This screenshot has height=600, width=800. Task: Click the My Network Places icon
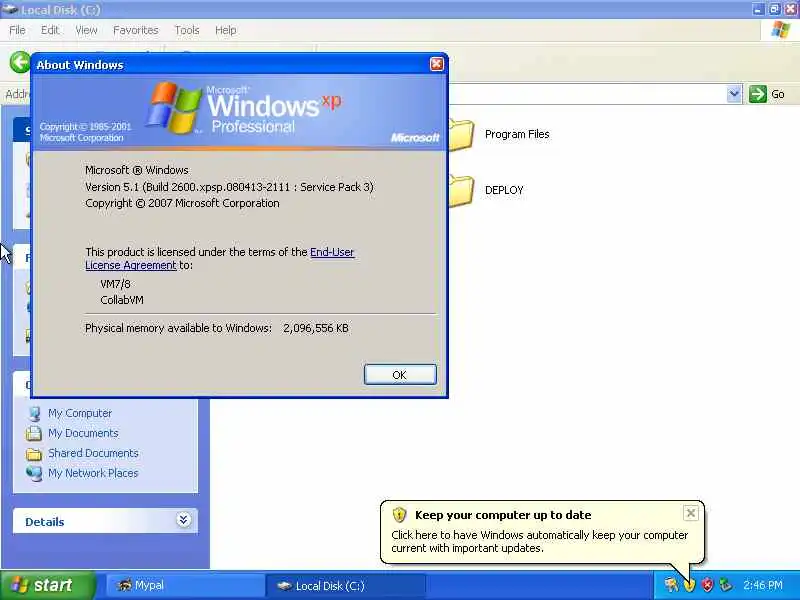point(34,473)
